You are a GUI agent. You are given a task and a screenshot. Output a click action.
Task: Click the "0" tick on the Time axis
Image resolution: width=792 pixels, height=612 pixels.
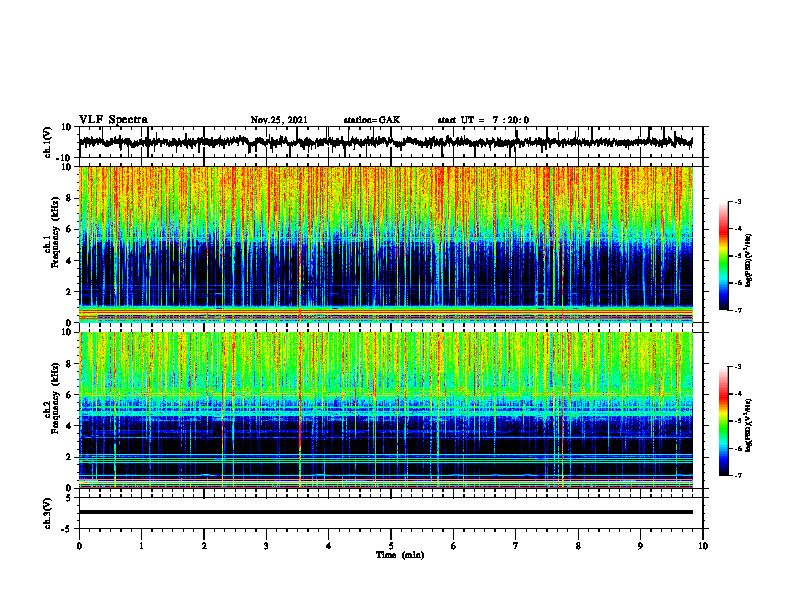coord(79,546)
